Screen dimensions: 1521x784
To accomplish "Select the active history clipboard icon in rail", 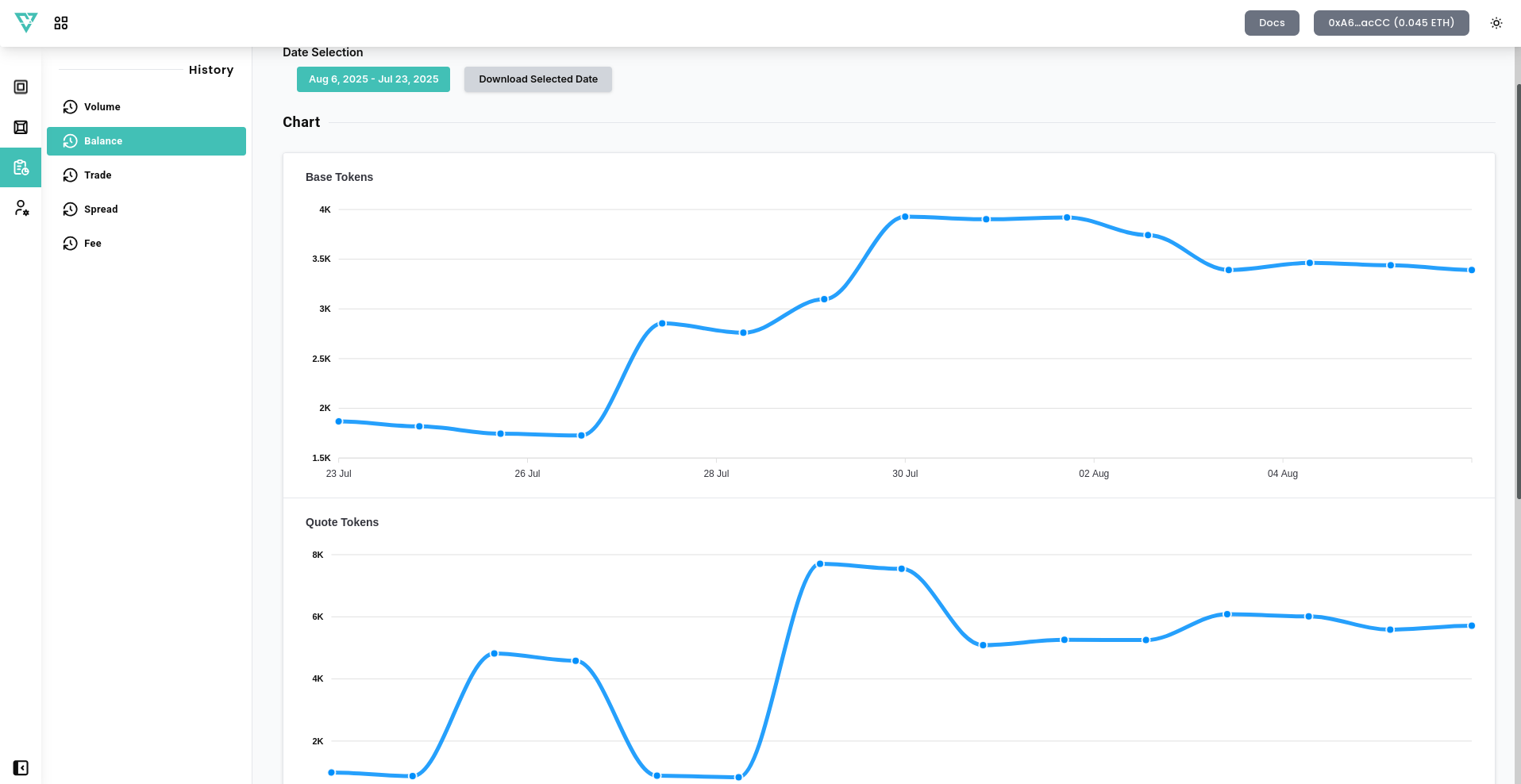I will pyautogui.click(x=21, y=167).
